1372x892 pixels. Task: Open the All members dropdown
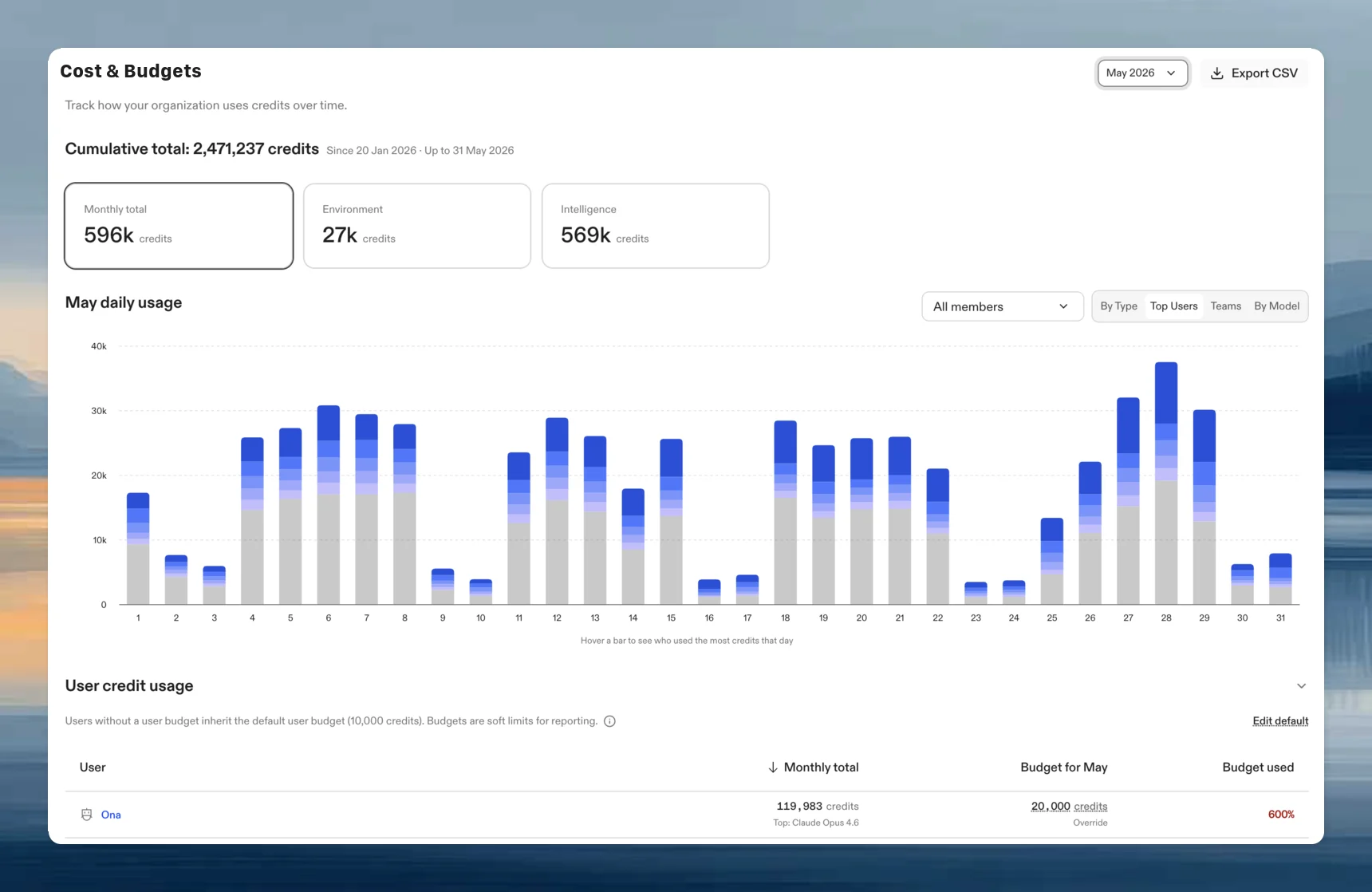[1003, 306]
